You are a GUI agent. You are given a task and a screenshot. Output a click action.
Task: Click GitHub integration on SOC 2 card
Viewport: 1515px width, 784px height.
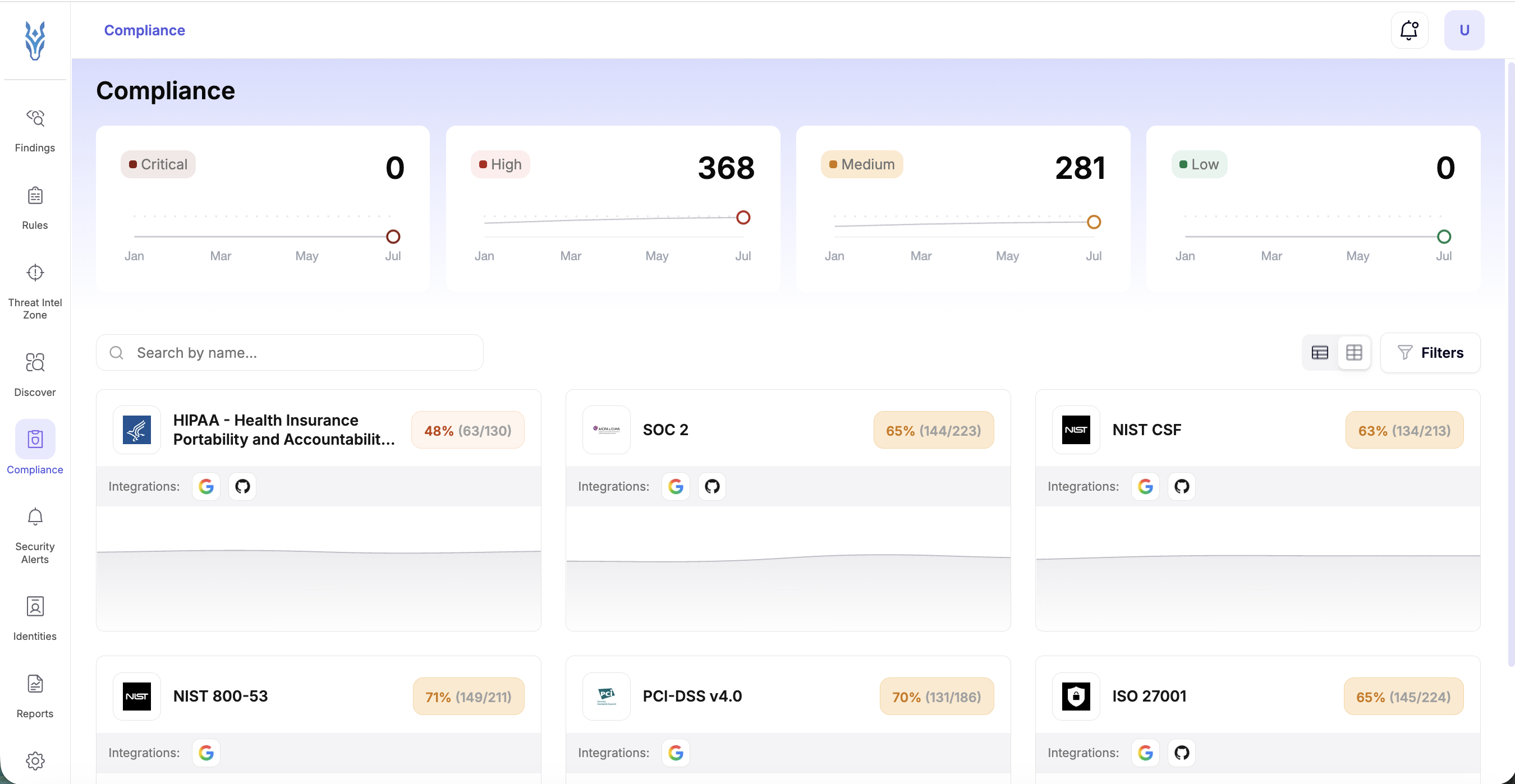coord(711,487)
